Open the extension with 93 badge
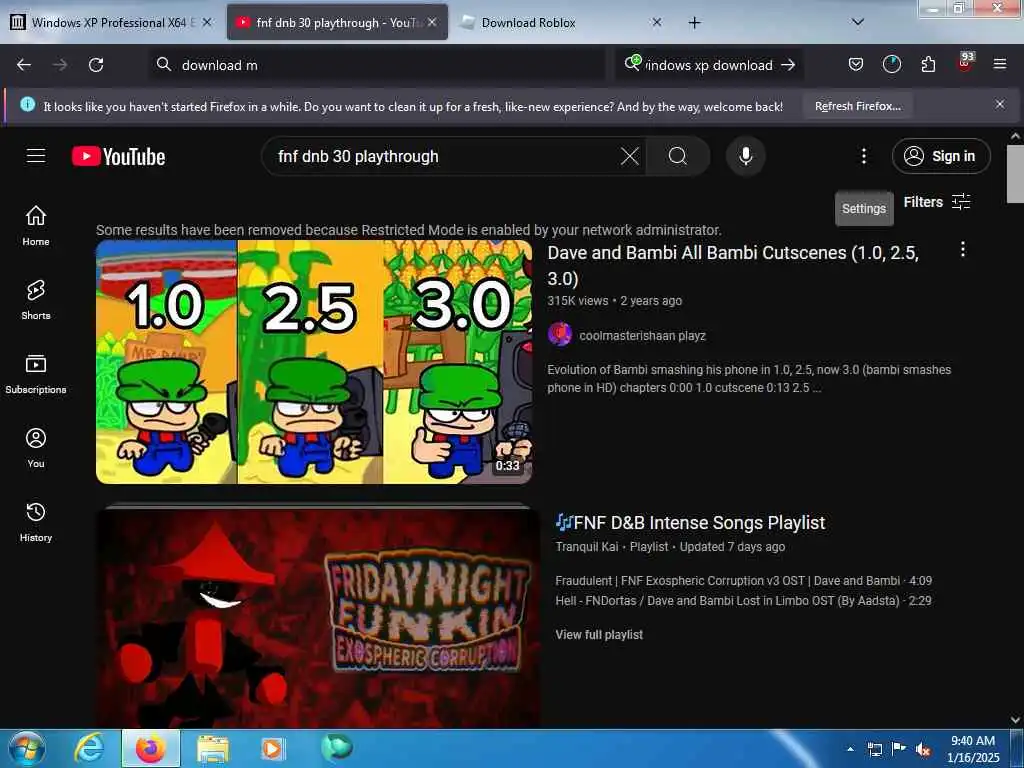 point(965,63)
